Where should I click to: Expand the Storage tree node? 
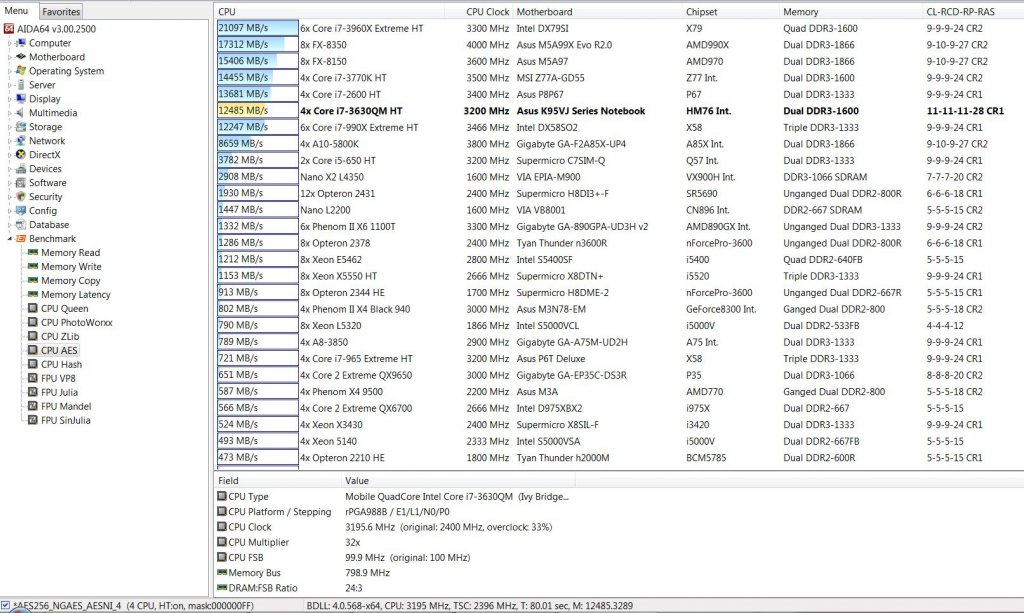(x=9, y=127)
